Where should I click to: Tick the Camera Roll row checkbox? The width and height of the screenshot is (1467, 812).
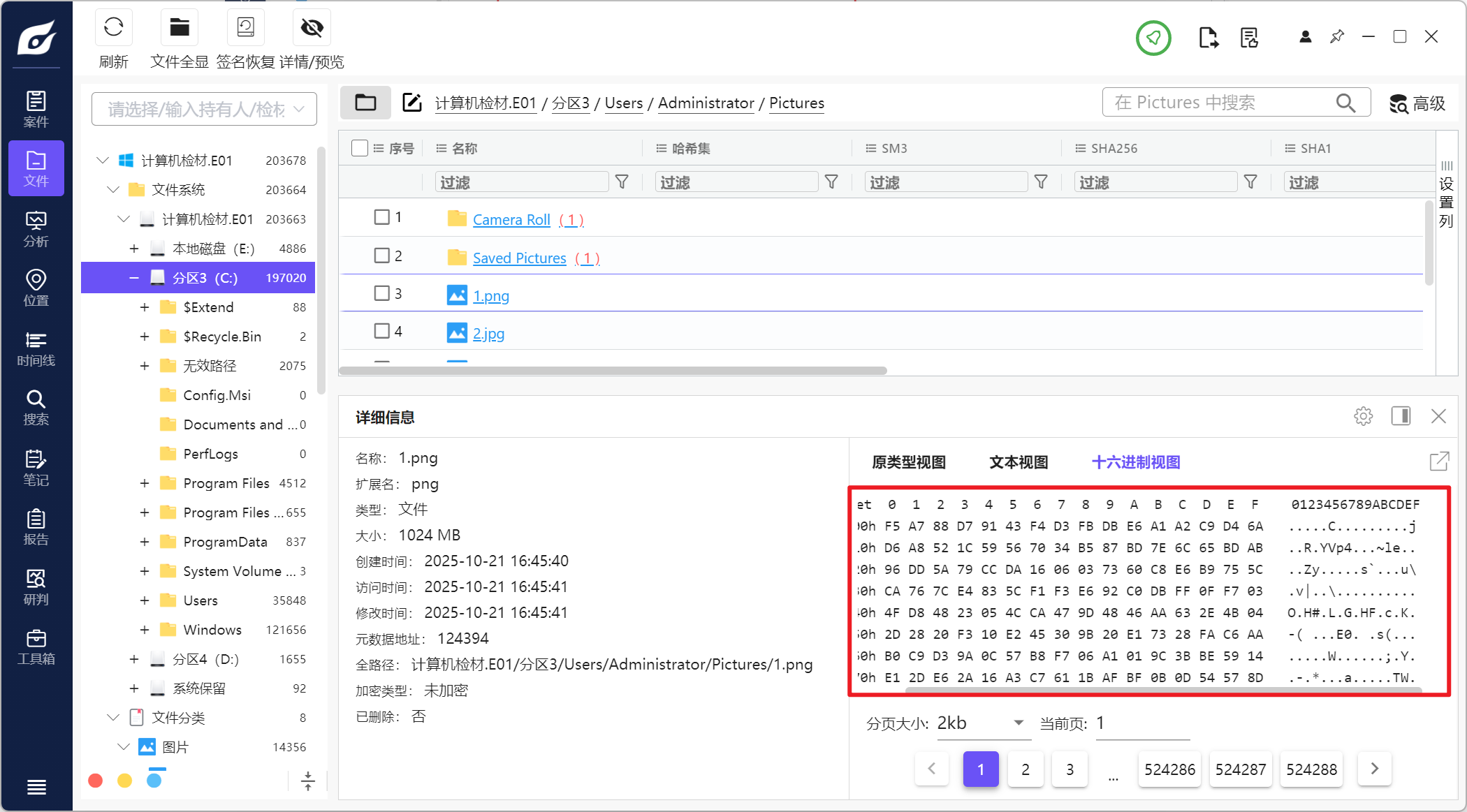[381, 217]
